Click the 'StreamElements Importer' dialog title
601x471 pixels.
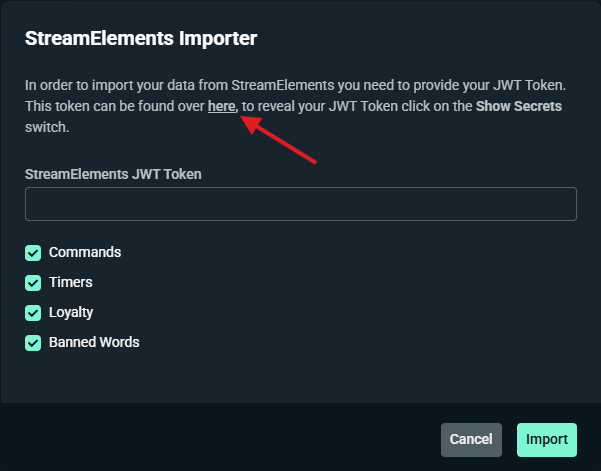pos(141,40)
